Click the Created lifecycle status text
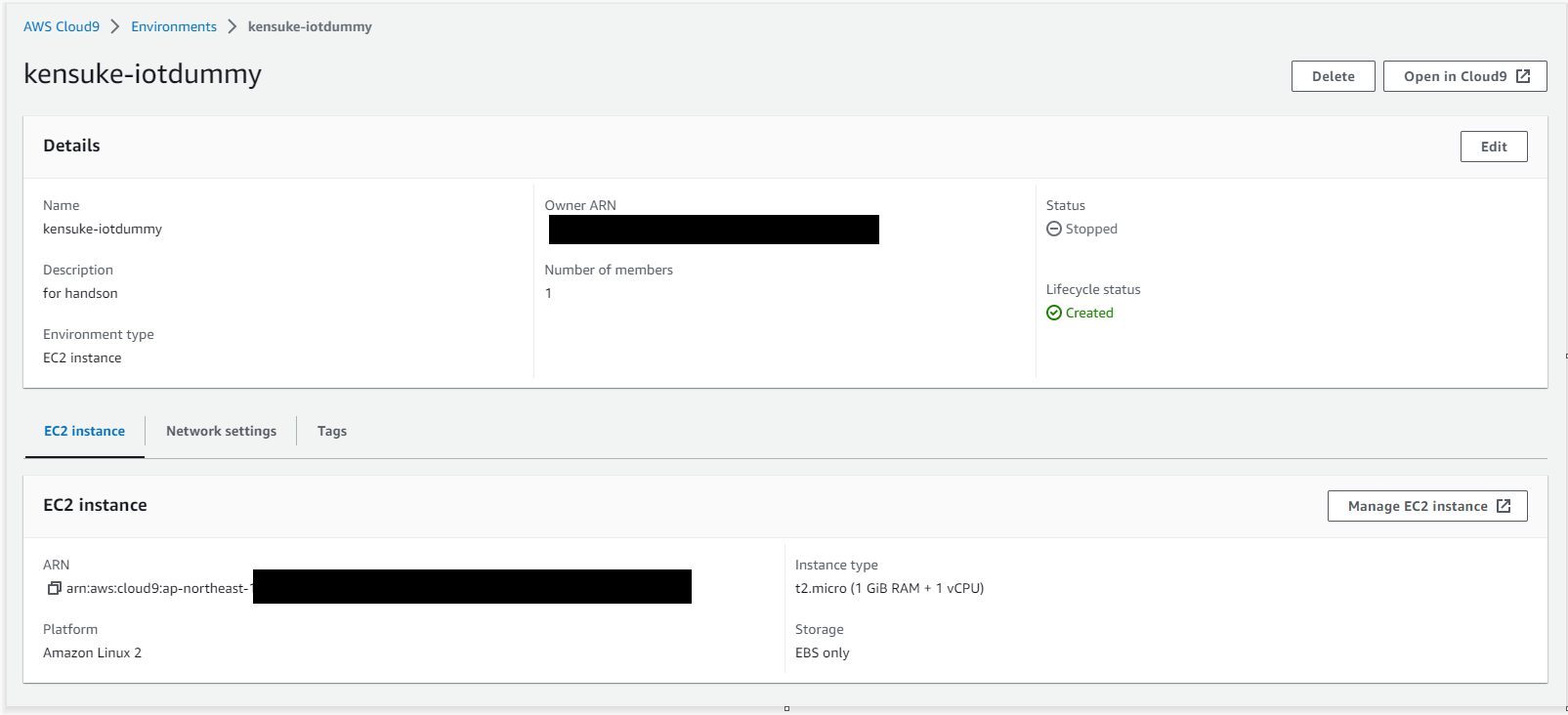Screen dimensions: 1568x715 tap(1089, 313)
